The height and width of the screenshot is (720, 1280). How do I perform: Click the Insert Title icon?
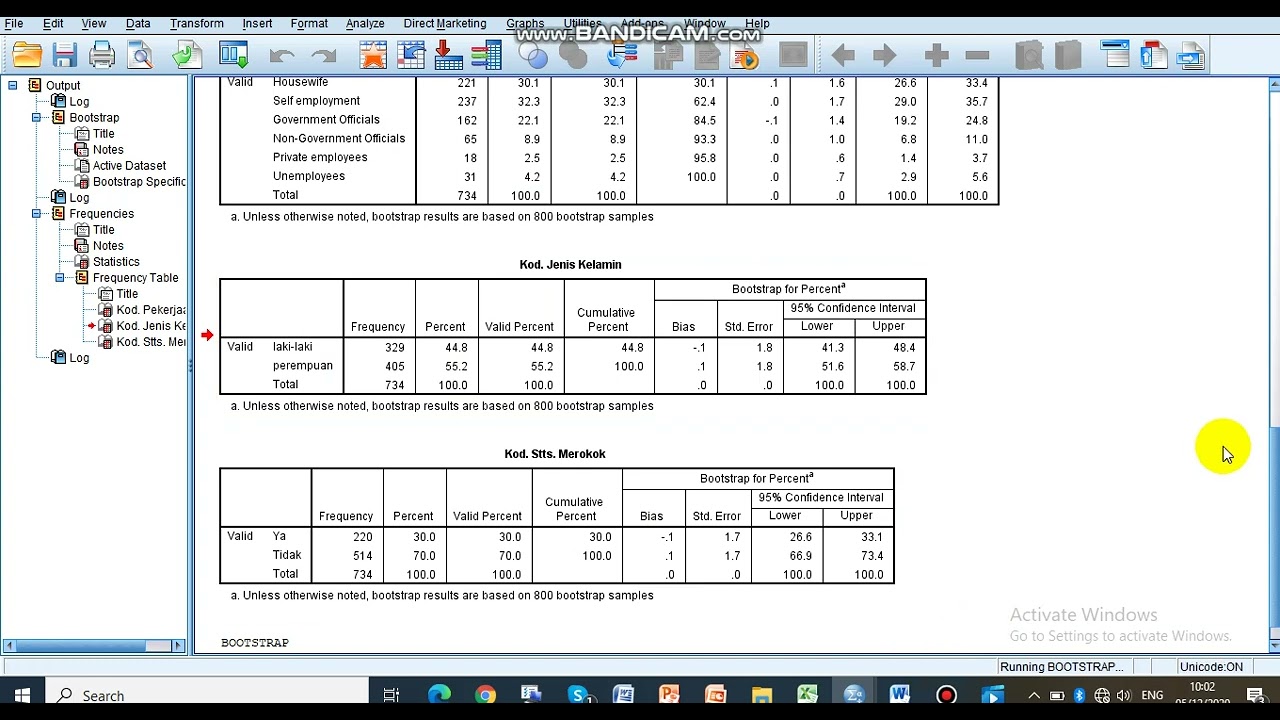coord(1153,55)
